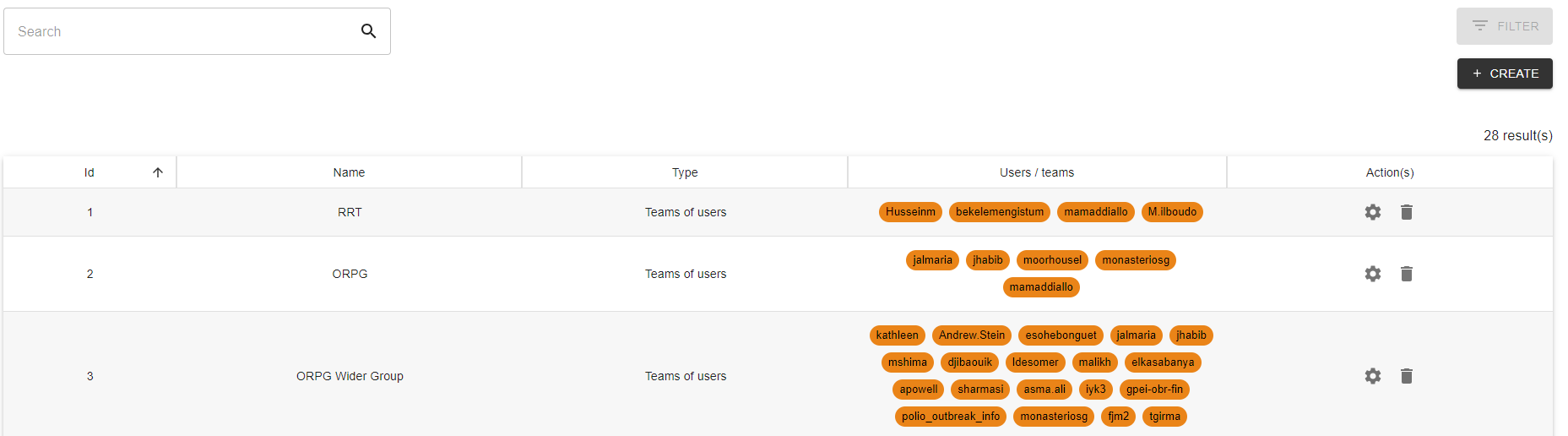Image resolution: width=1568 pixels, height=436 pixels.
Task: Select the moorhousel user chip
Action: [1052, 260]
